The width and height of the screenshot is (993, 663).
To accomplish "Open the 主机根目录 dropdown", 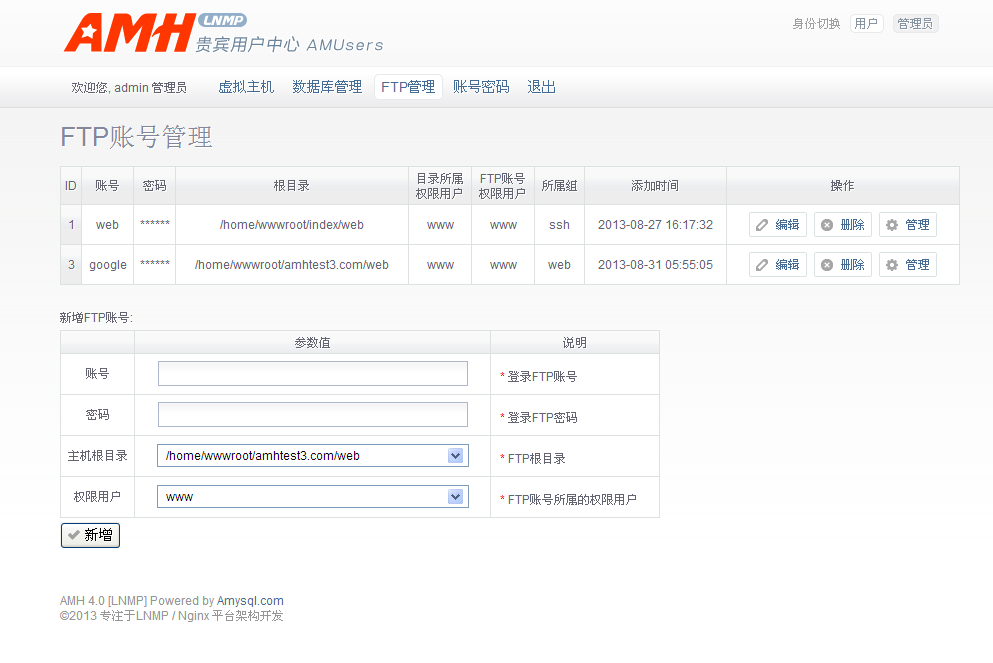I will coord(455,456).
